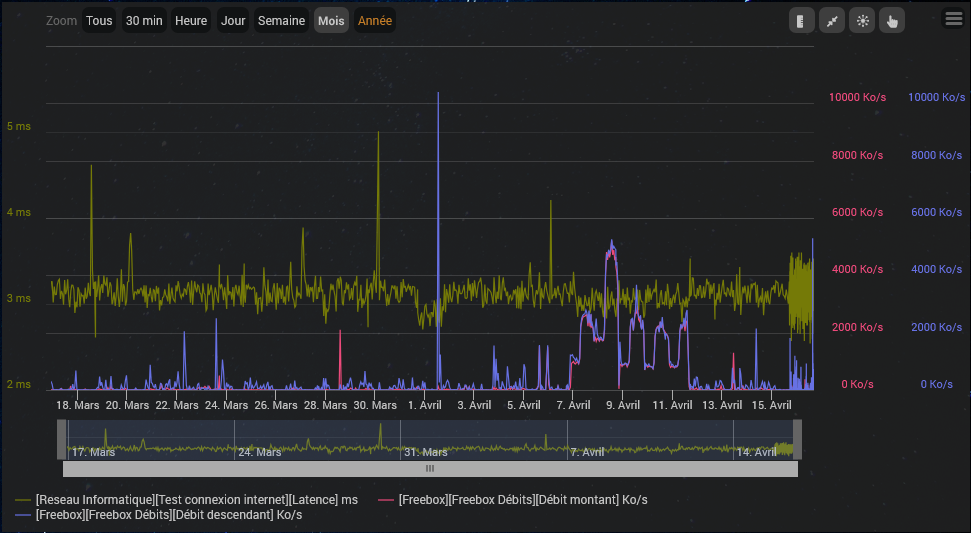Select the Année zoom button
971x533 pixels.
click(x=375, y=20)
